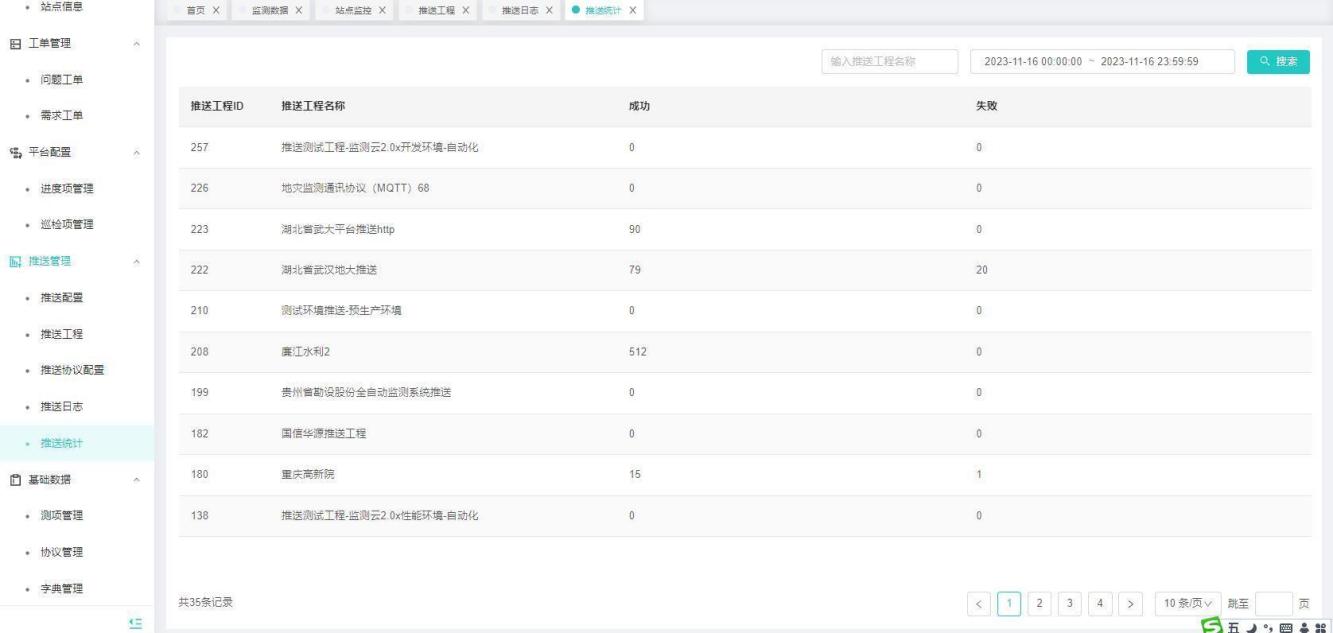The width and height of the screenshot is (1333, 633).
Task: Close the 监测数据 tab
Action: (x=299, y=10)
